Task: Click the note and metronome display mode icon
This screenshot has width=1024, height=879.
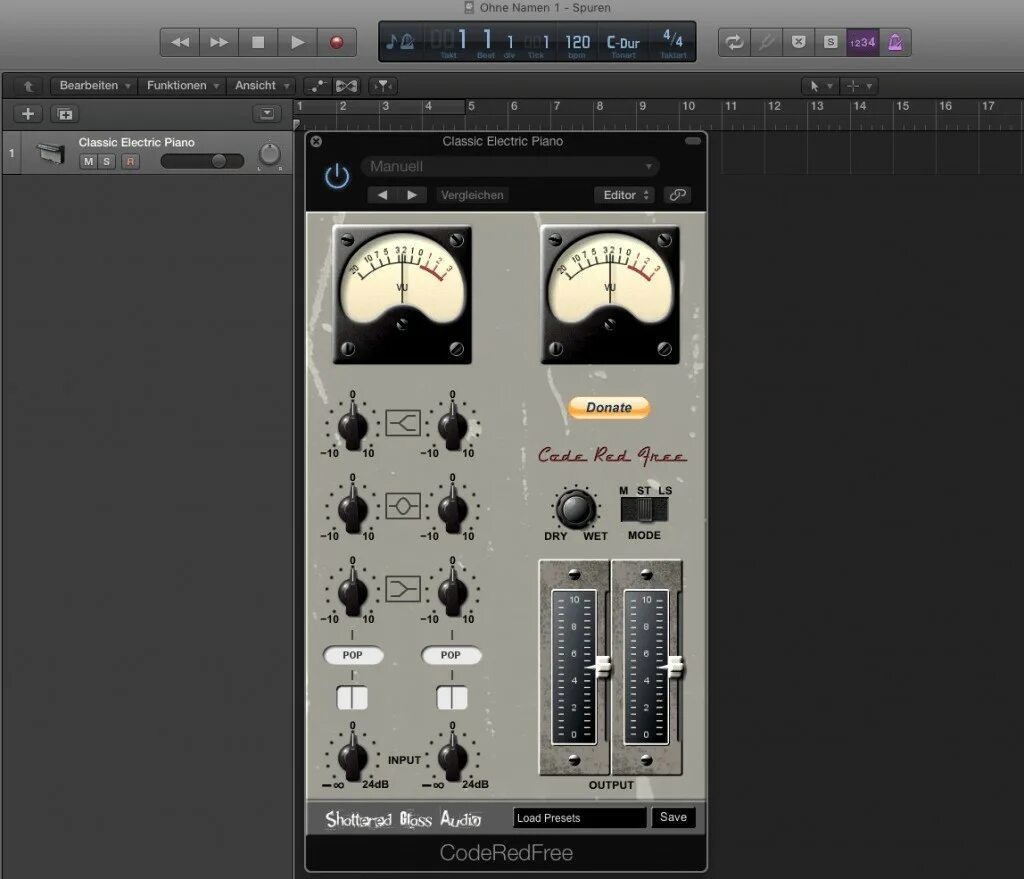Action: click(x=400, y=42)
